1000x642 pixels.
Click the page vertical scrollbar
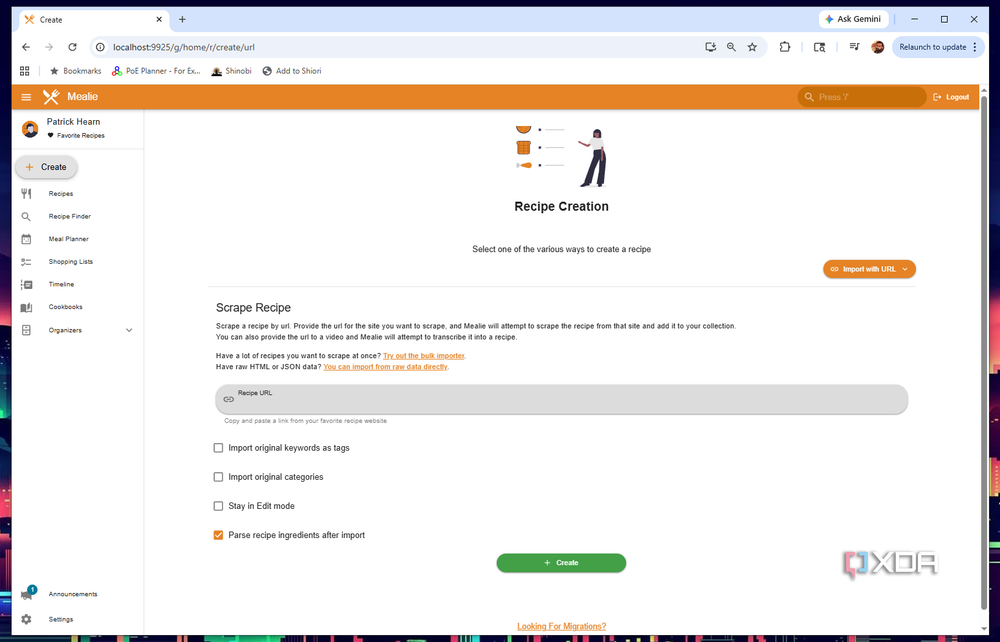pos(983,354)
